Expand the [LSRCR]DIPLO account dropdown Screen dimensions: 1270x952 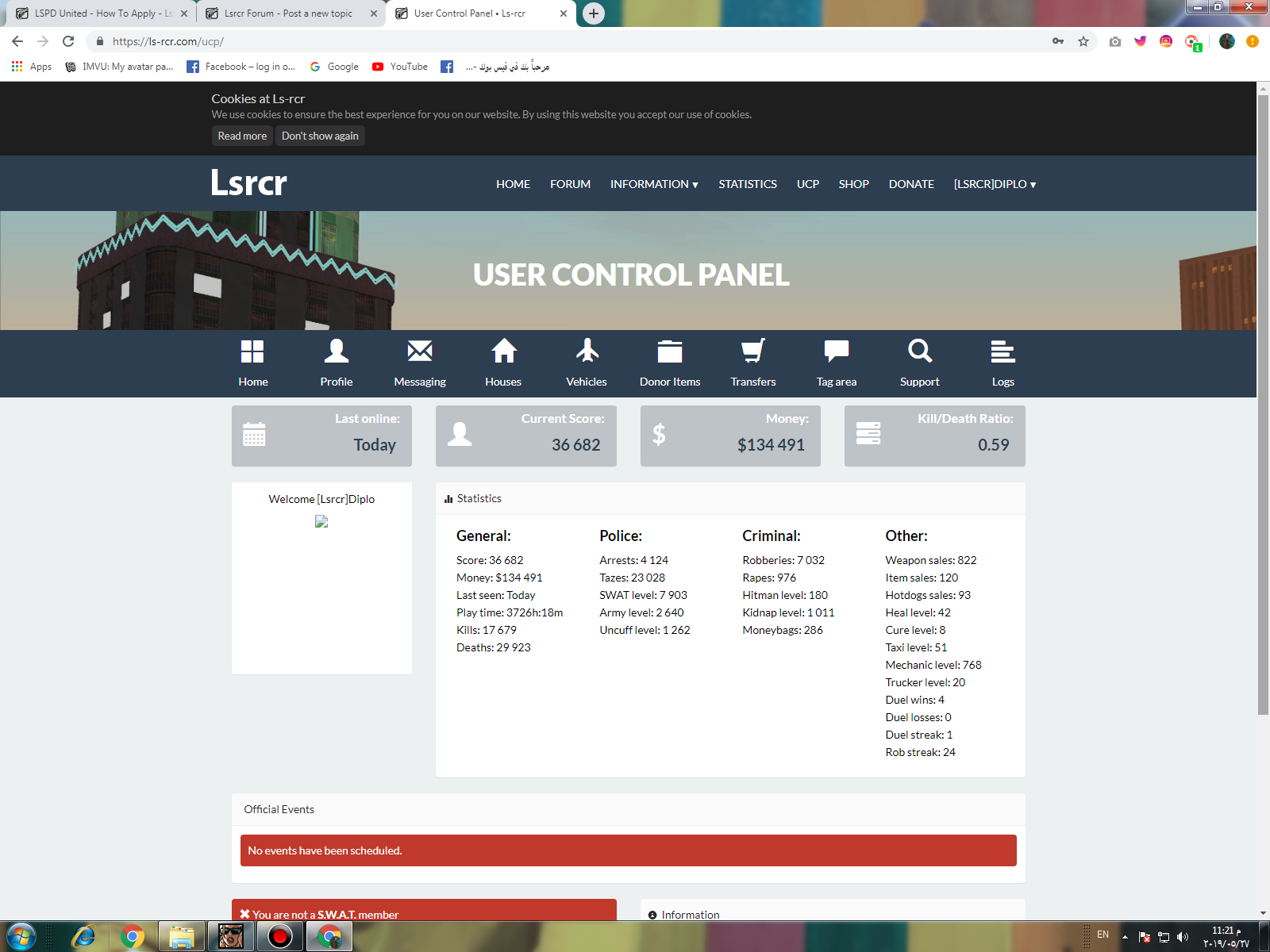click(995, 184)
